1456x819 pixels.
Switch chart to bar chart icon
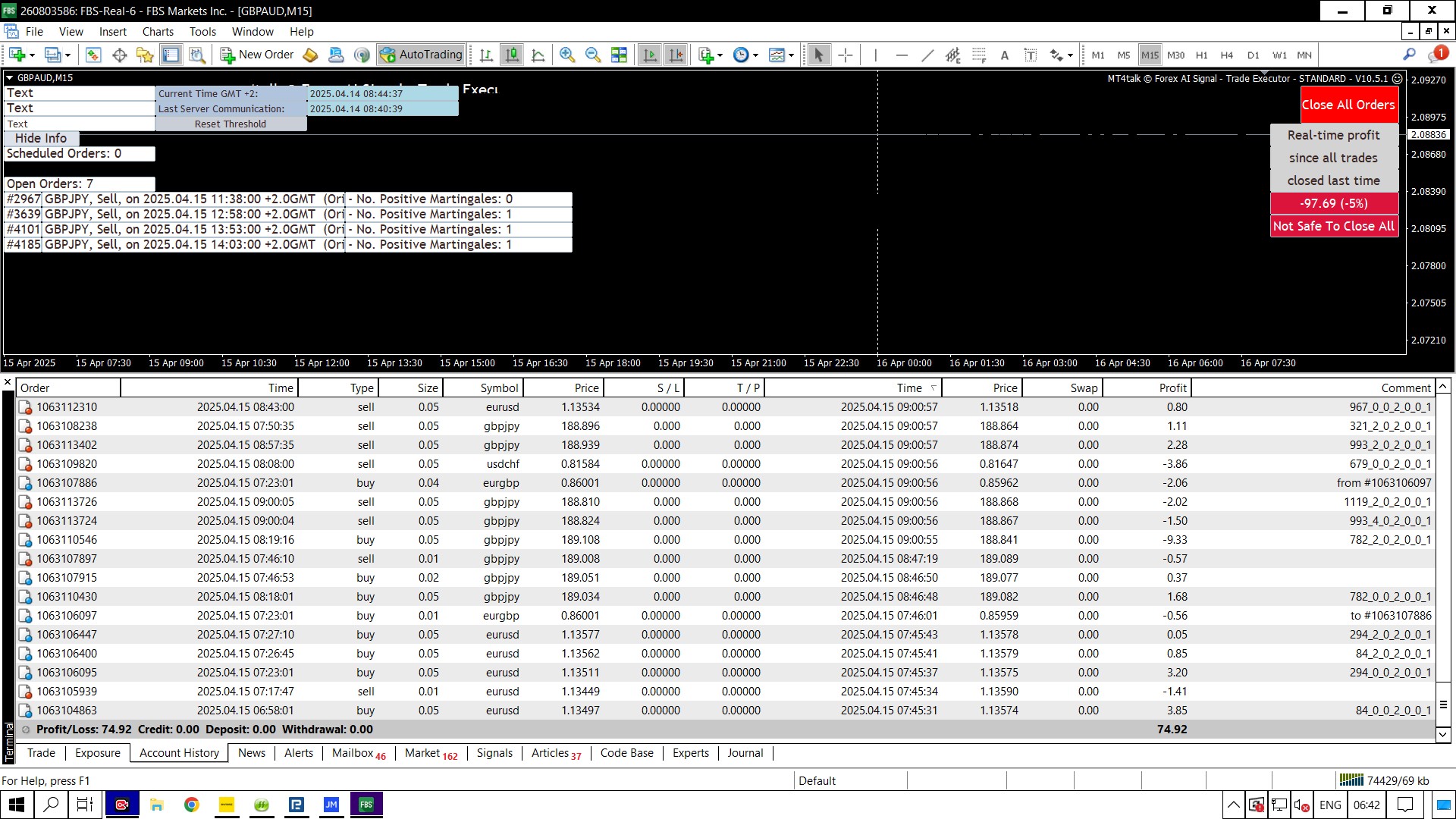coord(487,55)
